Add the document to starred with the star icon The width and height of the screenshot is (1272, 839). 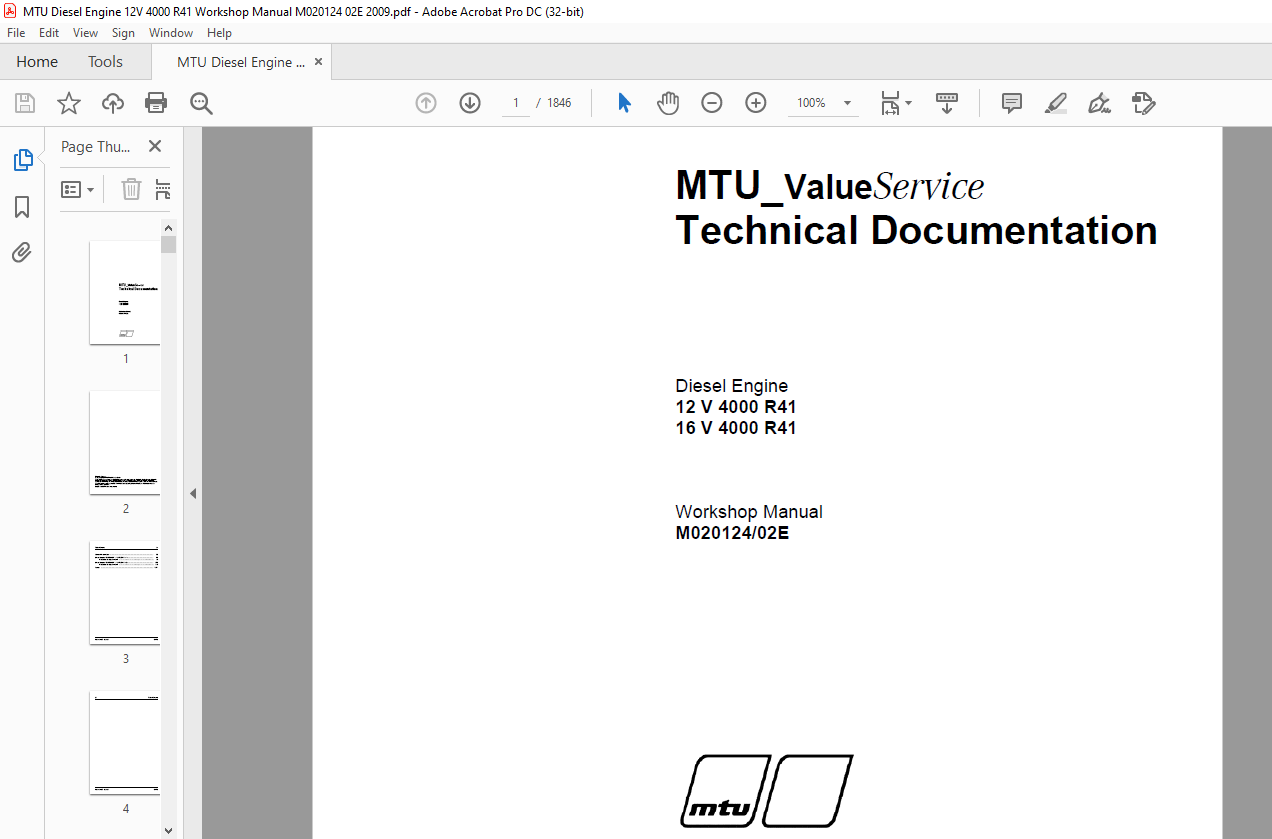point(69,103)
